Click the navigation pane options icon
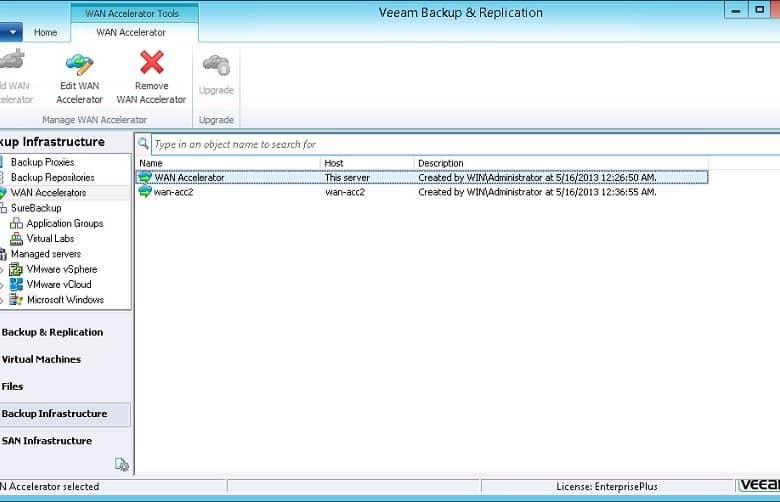The image size is (780, 502). pyautogui.click(x=122, y=465)
